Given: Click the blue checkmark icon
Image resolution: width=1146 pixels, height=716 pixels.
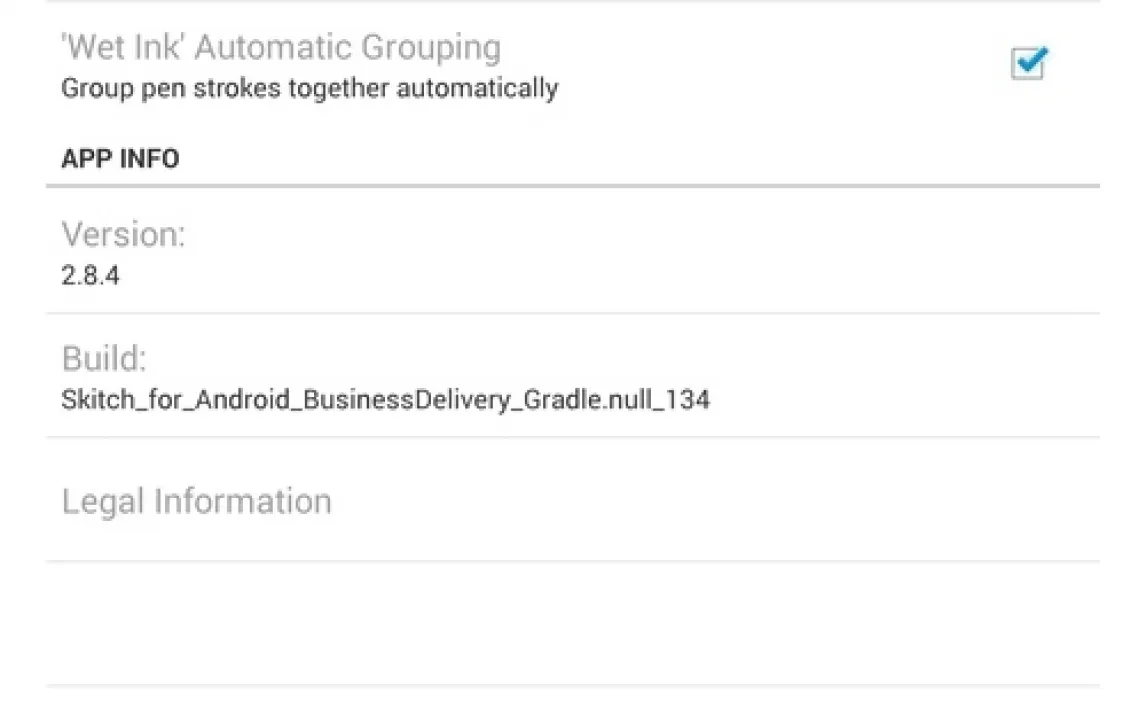Looking at the screenshot, I should point(1029,62).
